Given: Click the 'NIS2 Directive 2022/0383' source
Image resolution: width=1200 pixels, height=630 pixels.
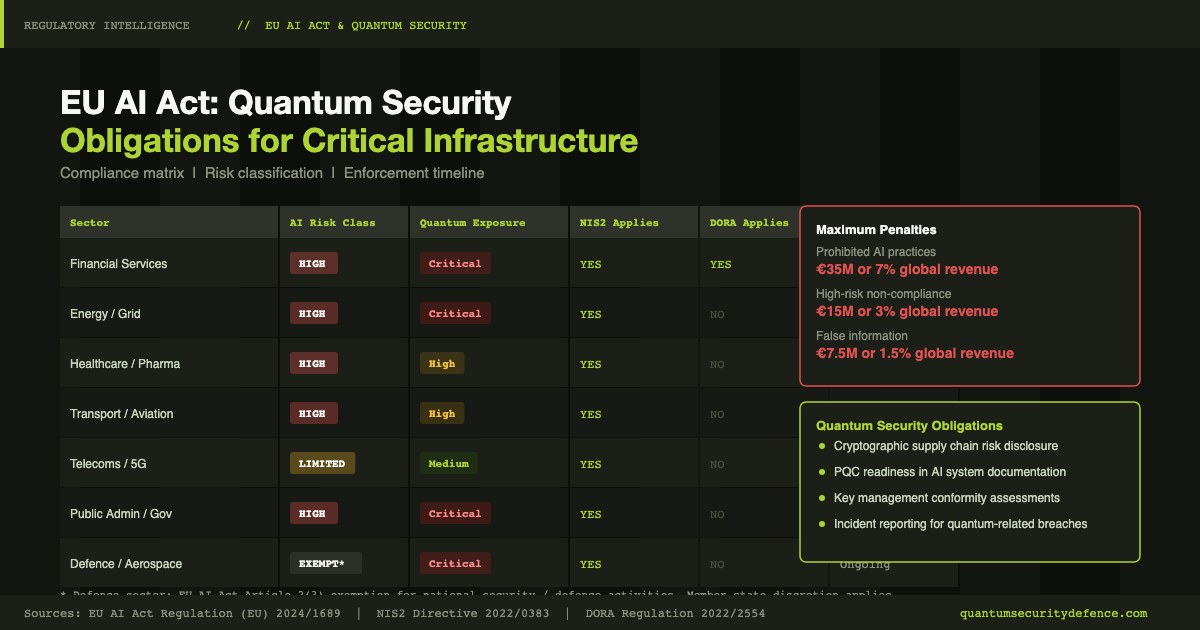Looking at the screenshot, I should click(x=463, y=613).
